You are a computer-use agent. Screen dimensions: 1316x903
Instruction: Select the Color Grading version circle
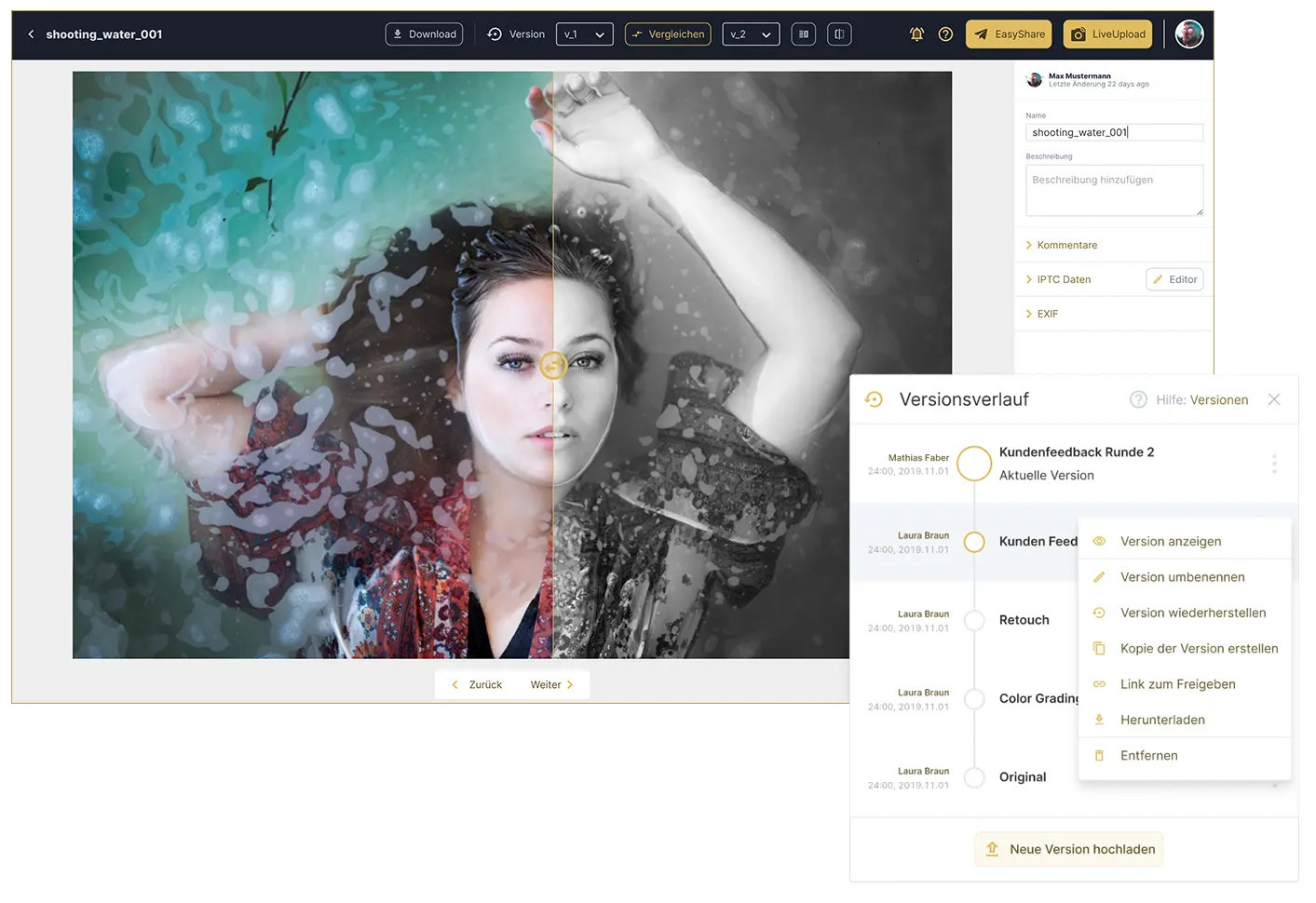[974, 698]
